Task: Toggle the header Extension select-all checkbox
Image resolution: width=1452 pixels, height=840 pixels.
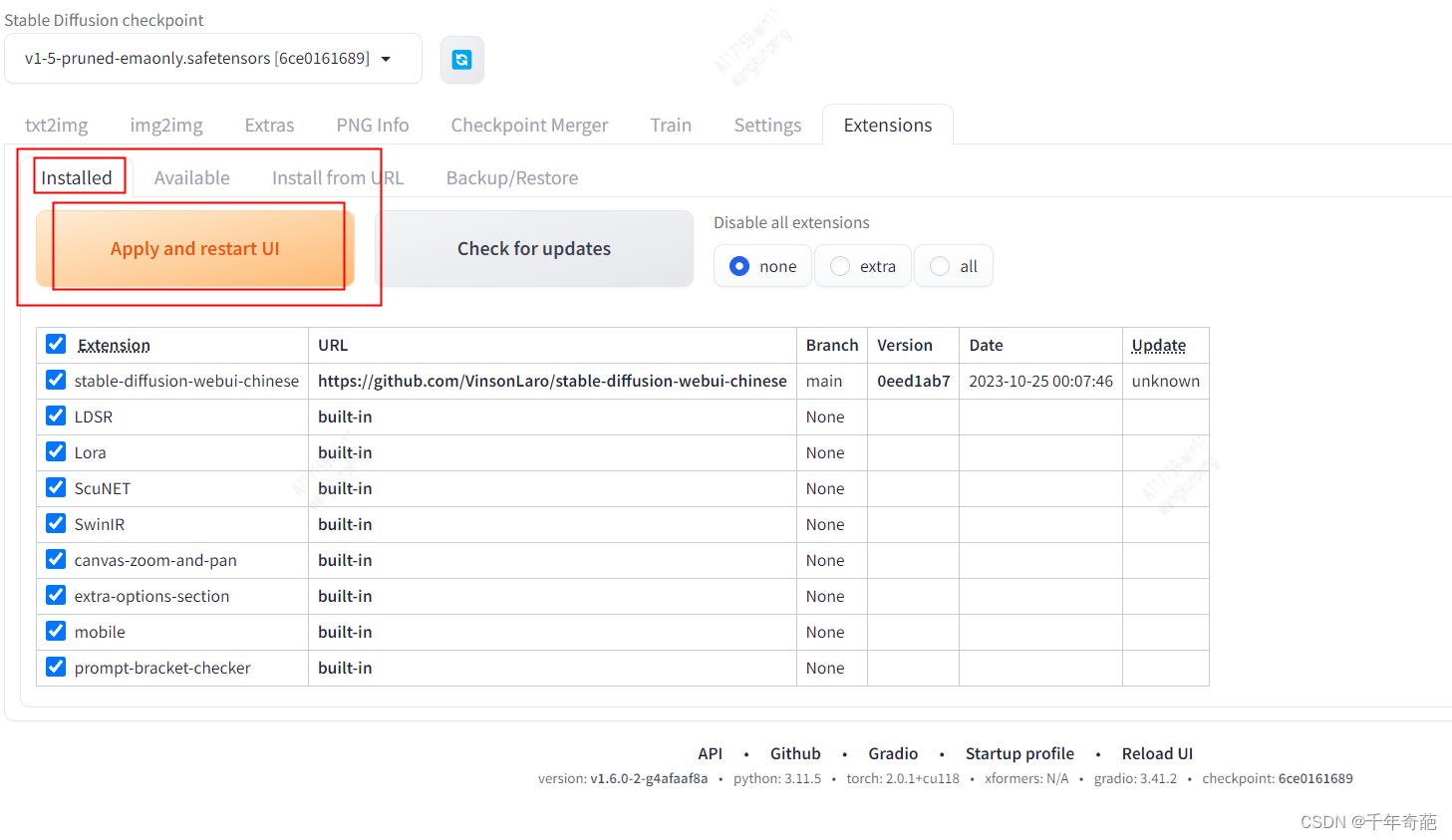Action: 56,344
